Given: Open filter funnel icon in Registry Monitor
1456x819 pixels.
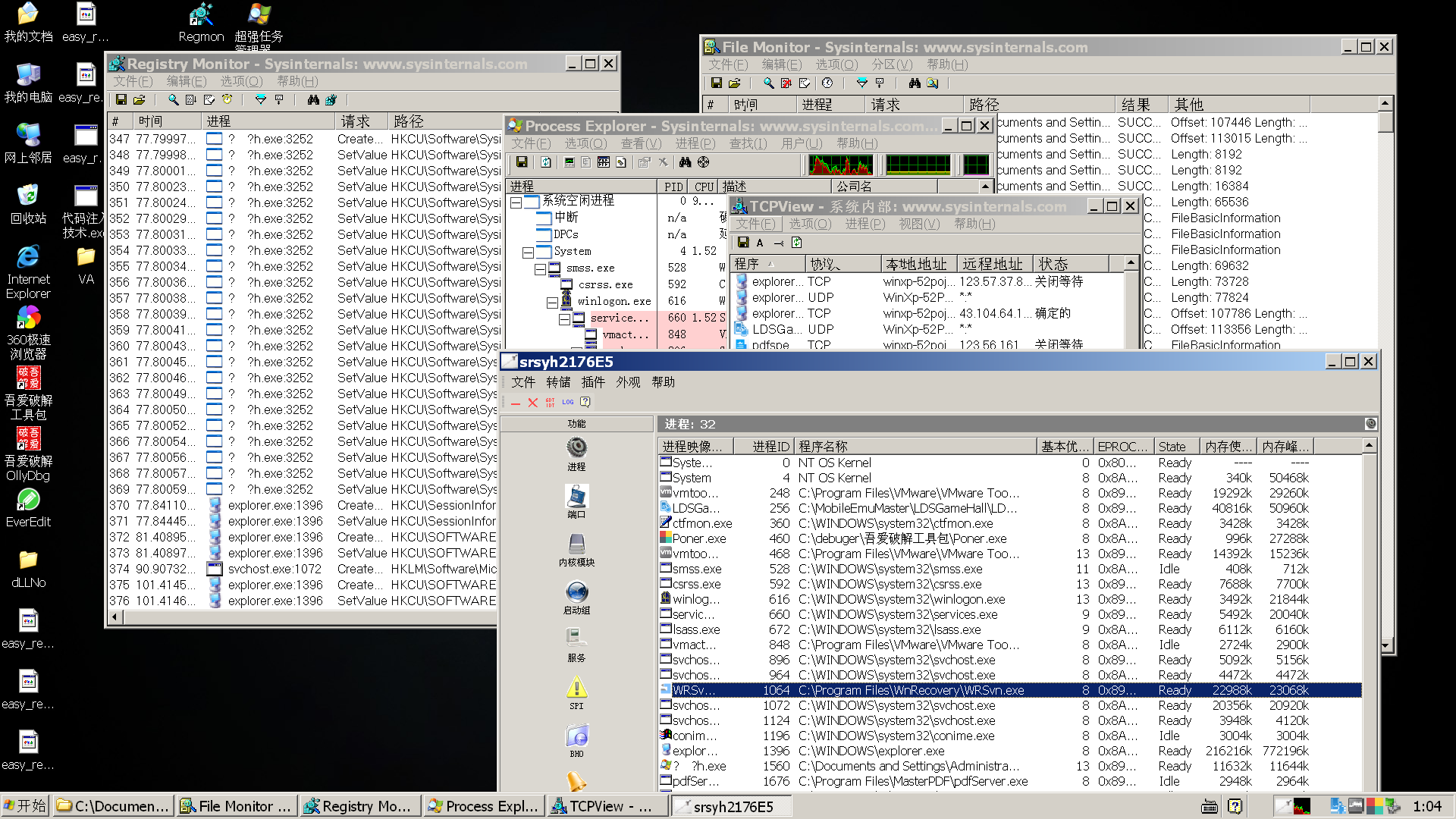Looking at the screenshot, I should (260, 100).
